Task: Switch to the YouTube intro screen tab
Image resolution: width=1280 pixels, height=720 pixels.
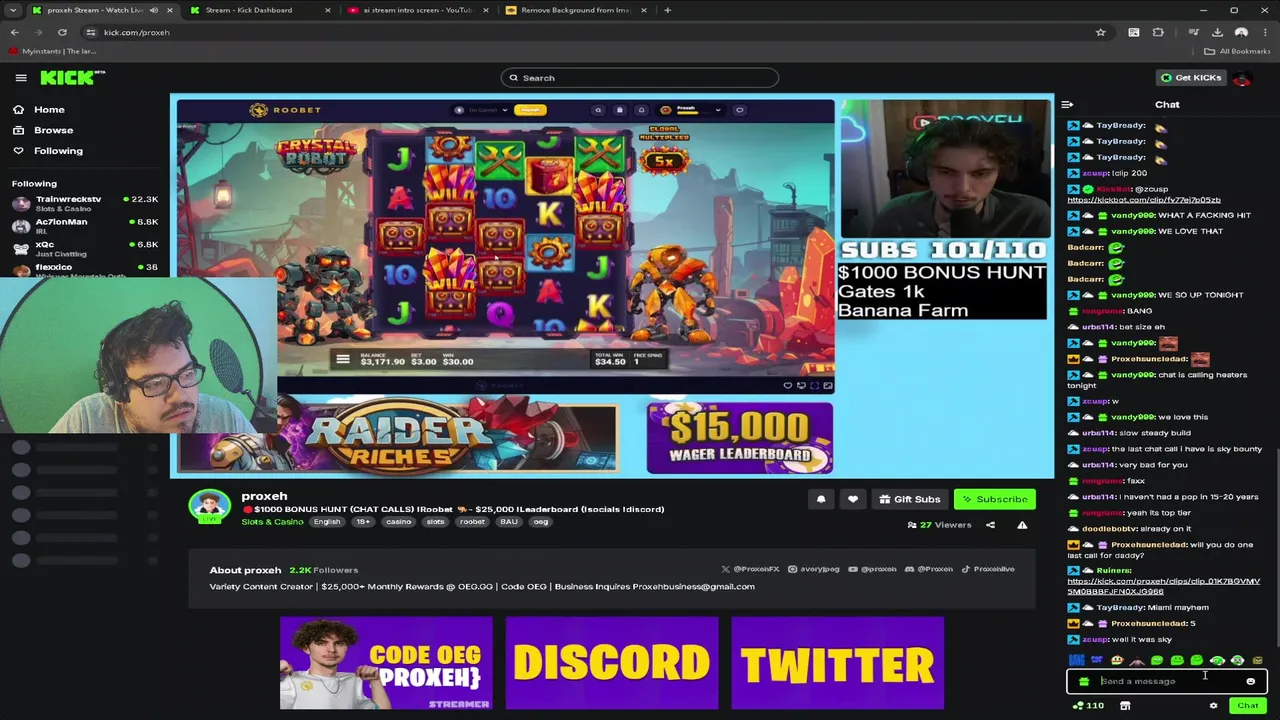Action: point(418,10)
